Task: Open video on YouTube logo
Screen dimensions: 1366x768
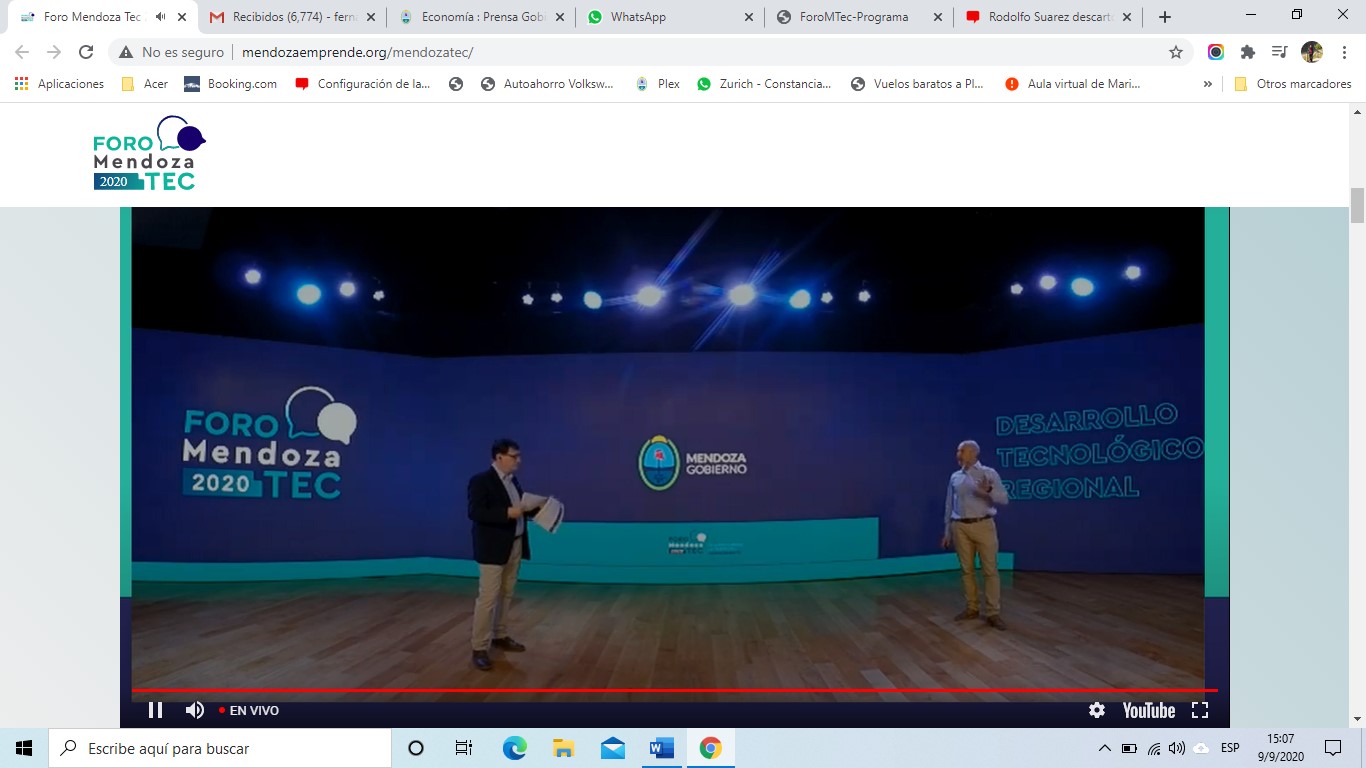Action: (x=1148, y=710)
